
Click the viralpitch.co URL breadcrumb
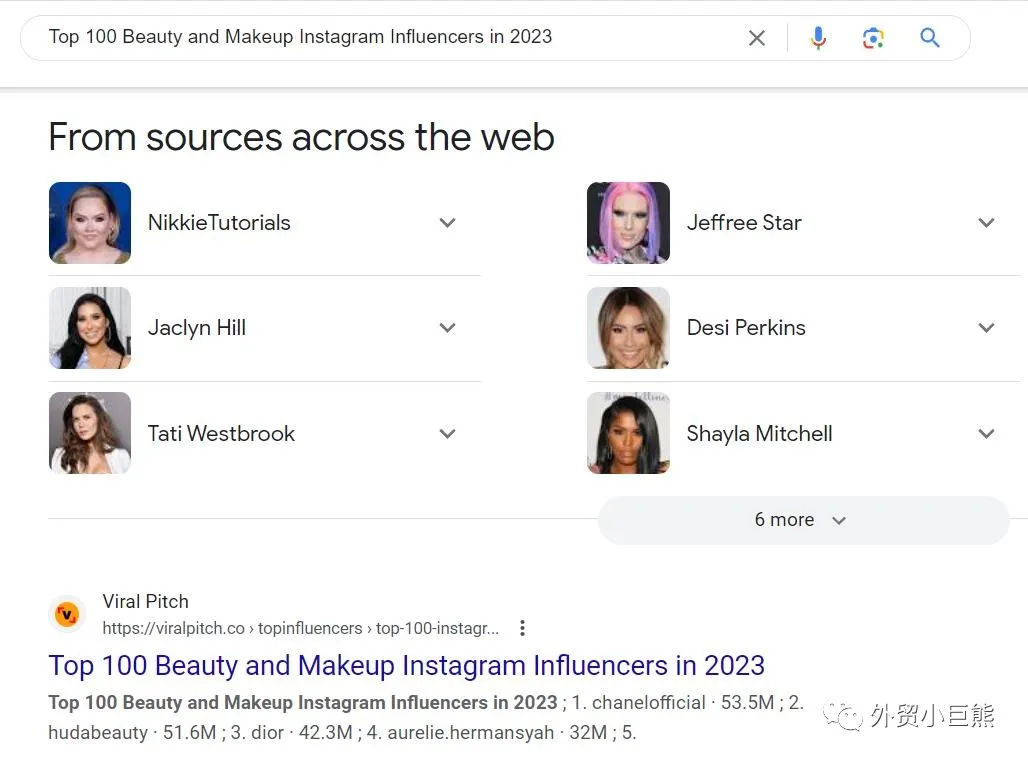click(x=300, y=628)
